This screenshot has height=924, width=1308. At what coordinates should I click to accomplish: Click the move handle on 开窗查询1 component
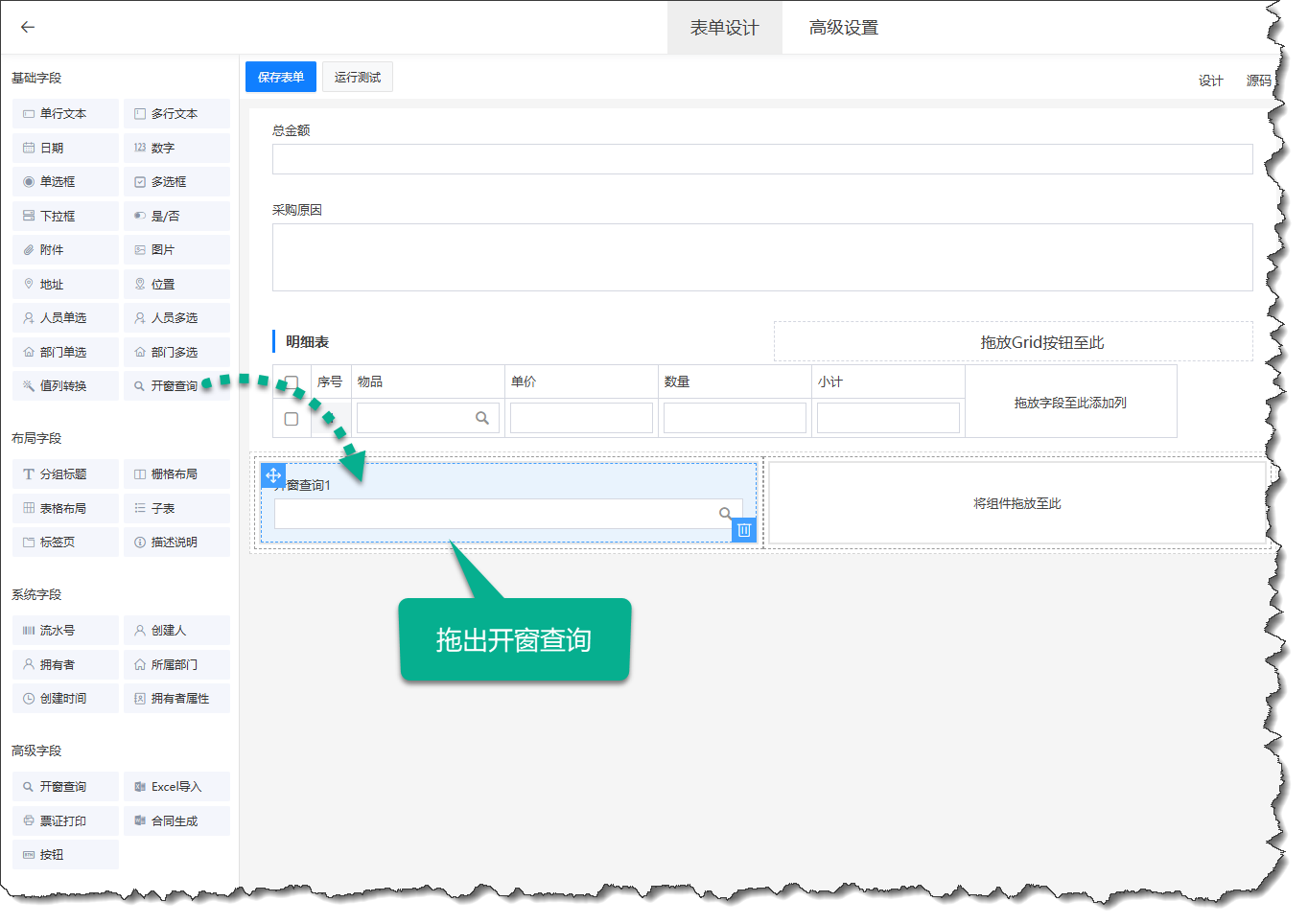click(x=273, y=475)
